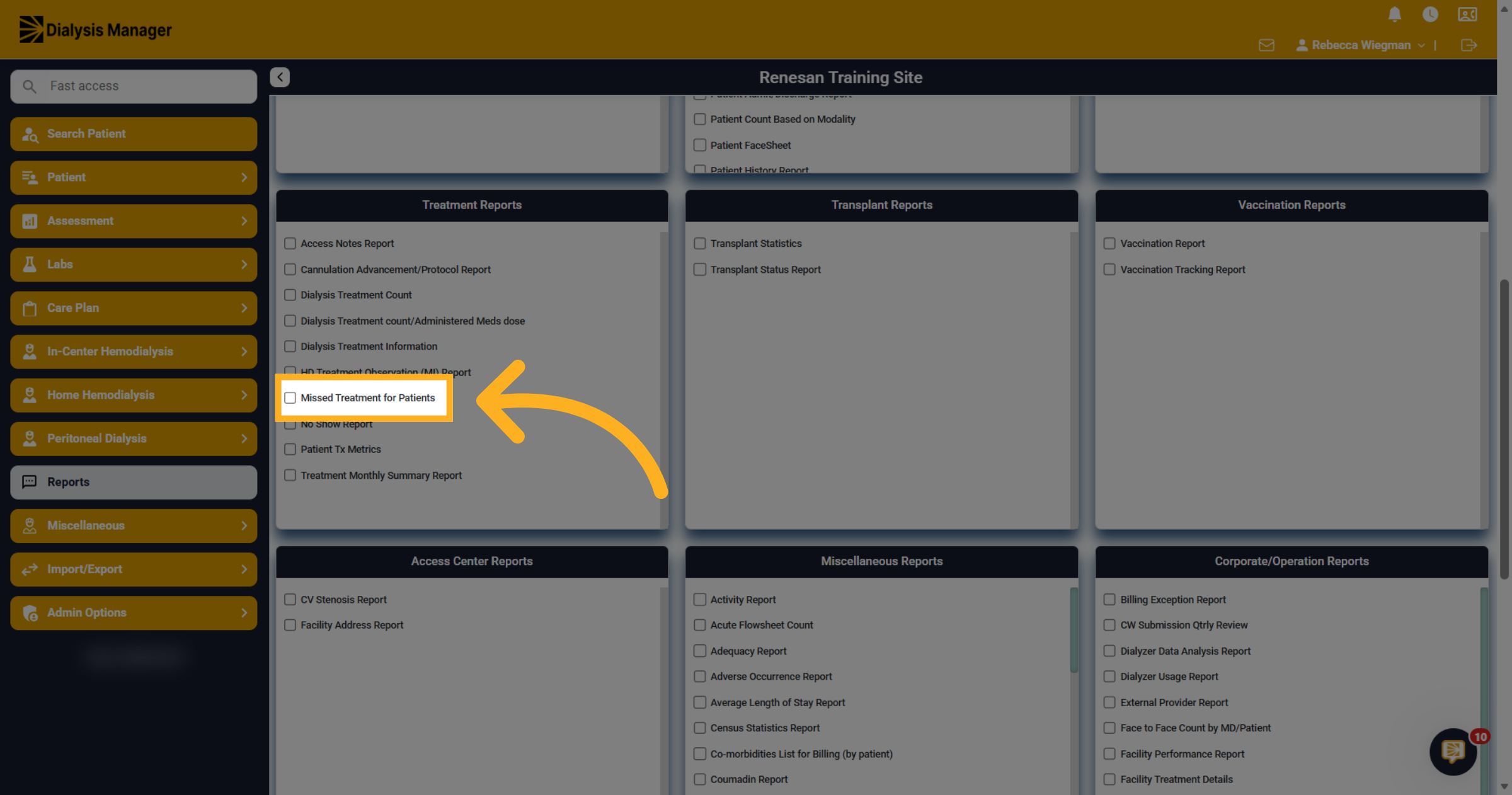Enable the Transplant Statistics checkbox

(700, 244)
